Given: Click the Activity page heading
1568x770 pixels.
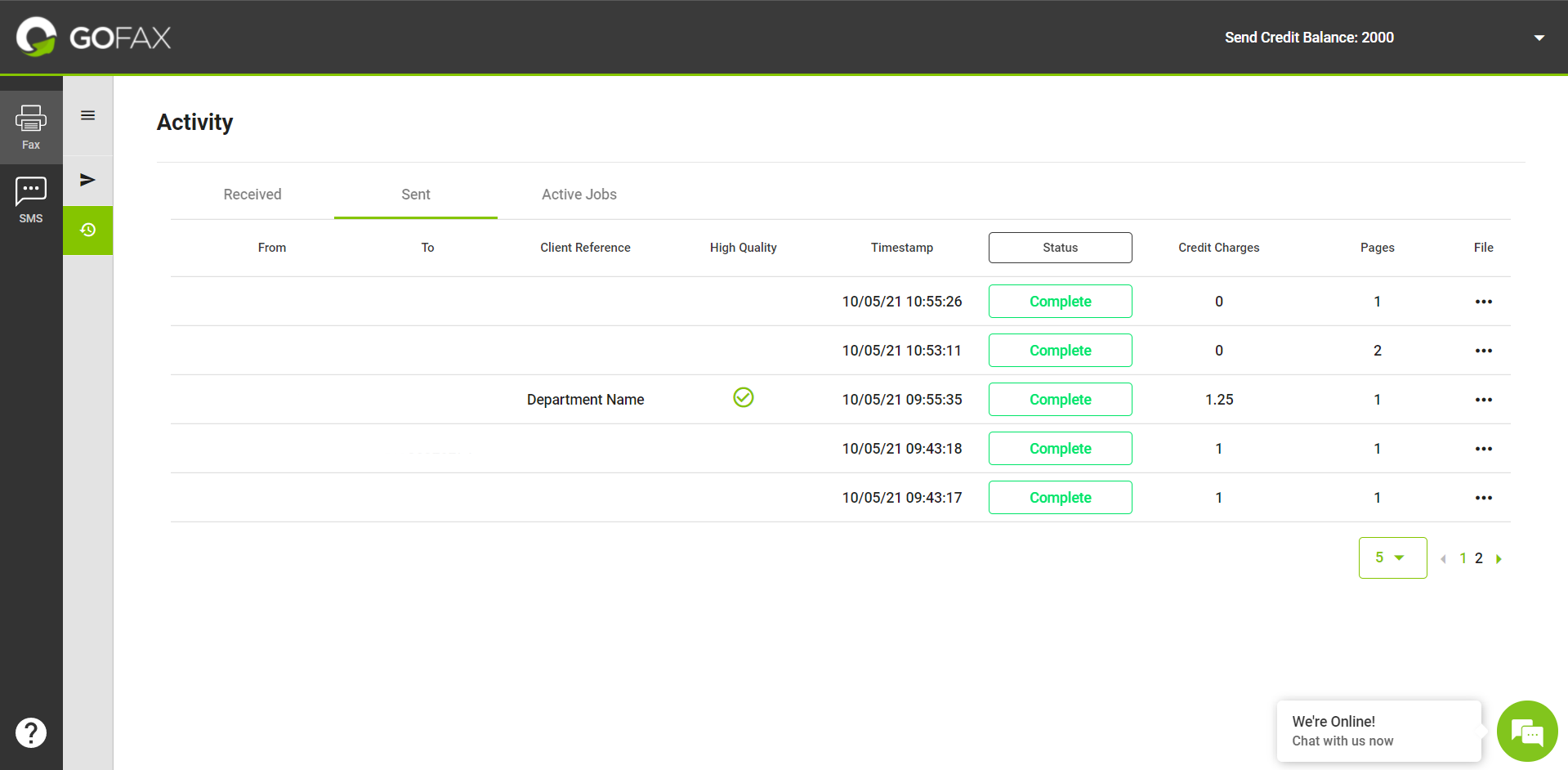Looking at the screenshot, I should tap(195, 122).
